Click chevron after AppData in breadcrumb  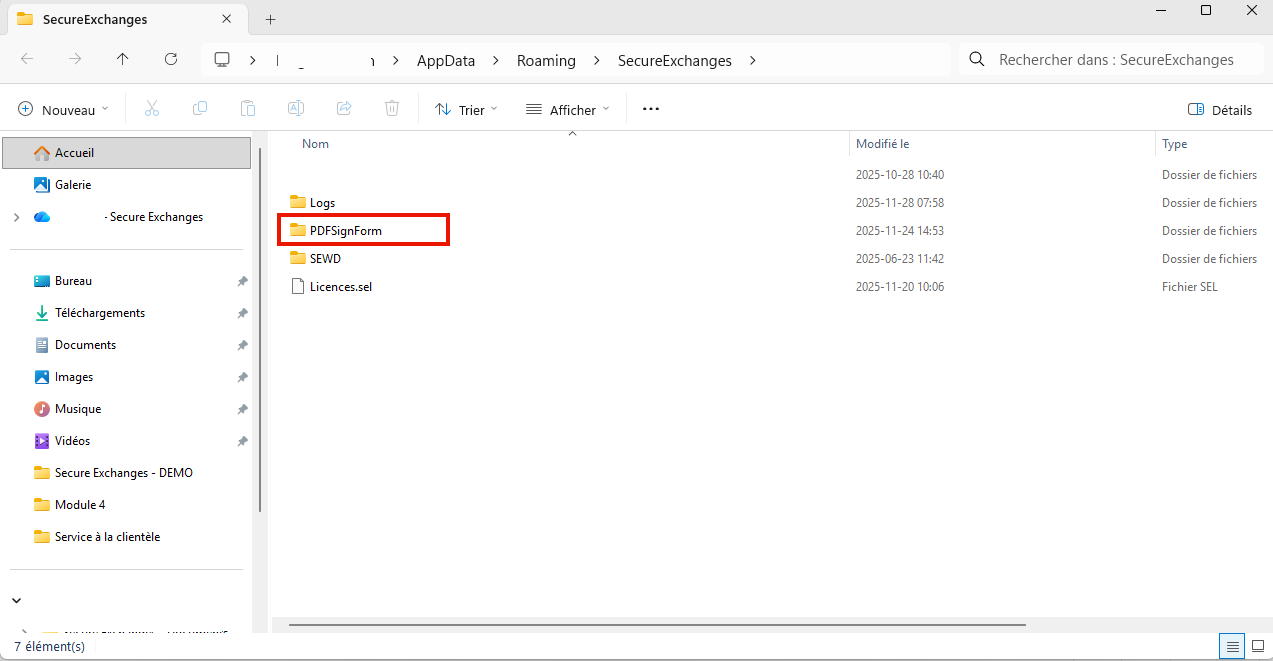pos(495,60)
